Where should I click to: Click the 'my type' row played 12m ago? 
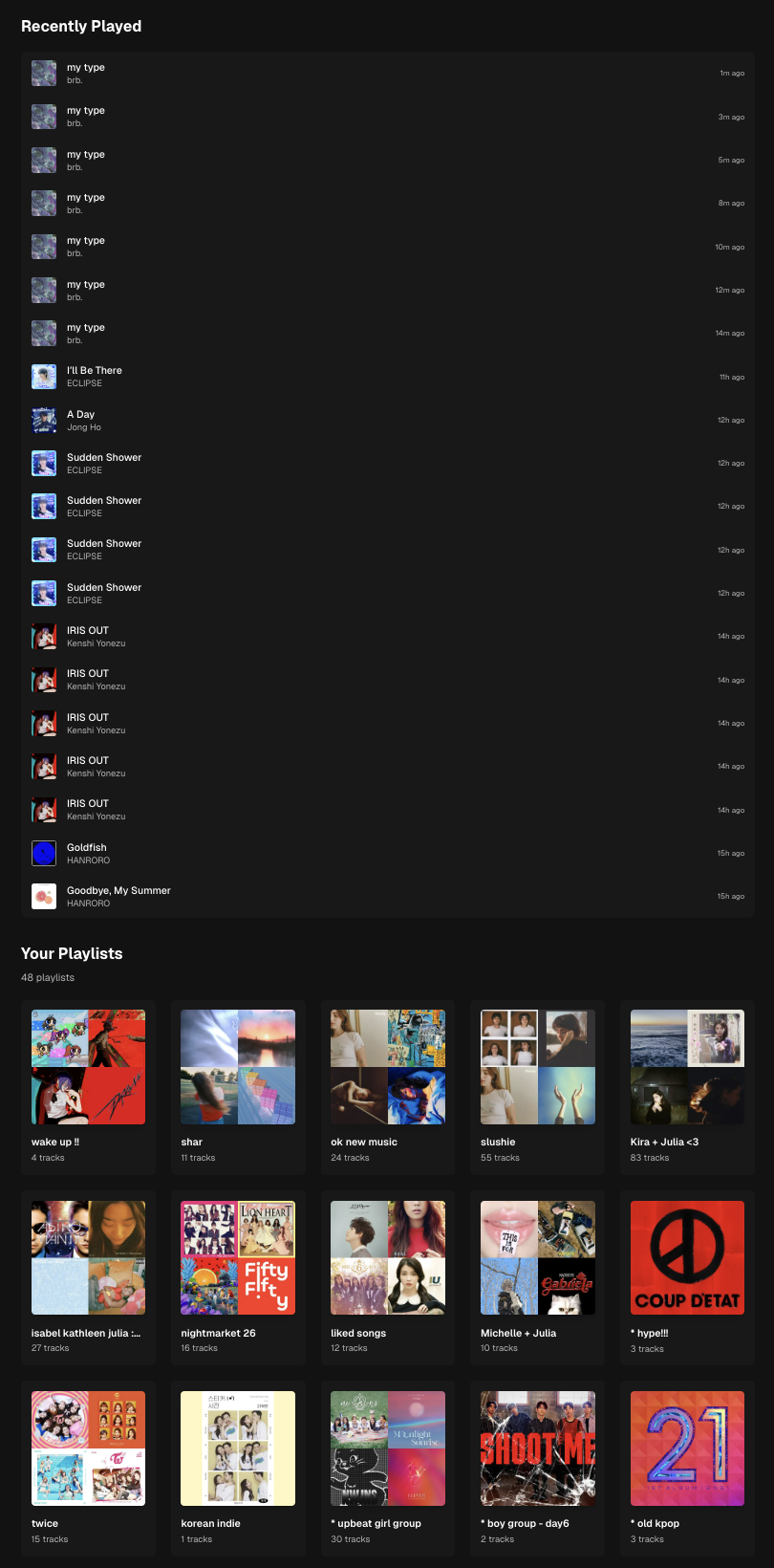(x=388, y=290)
